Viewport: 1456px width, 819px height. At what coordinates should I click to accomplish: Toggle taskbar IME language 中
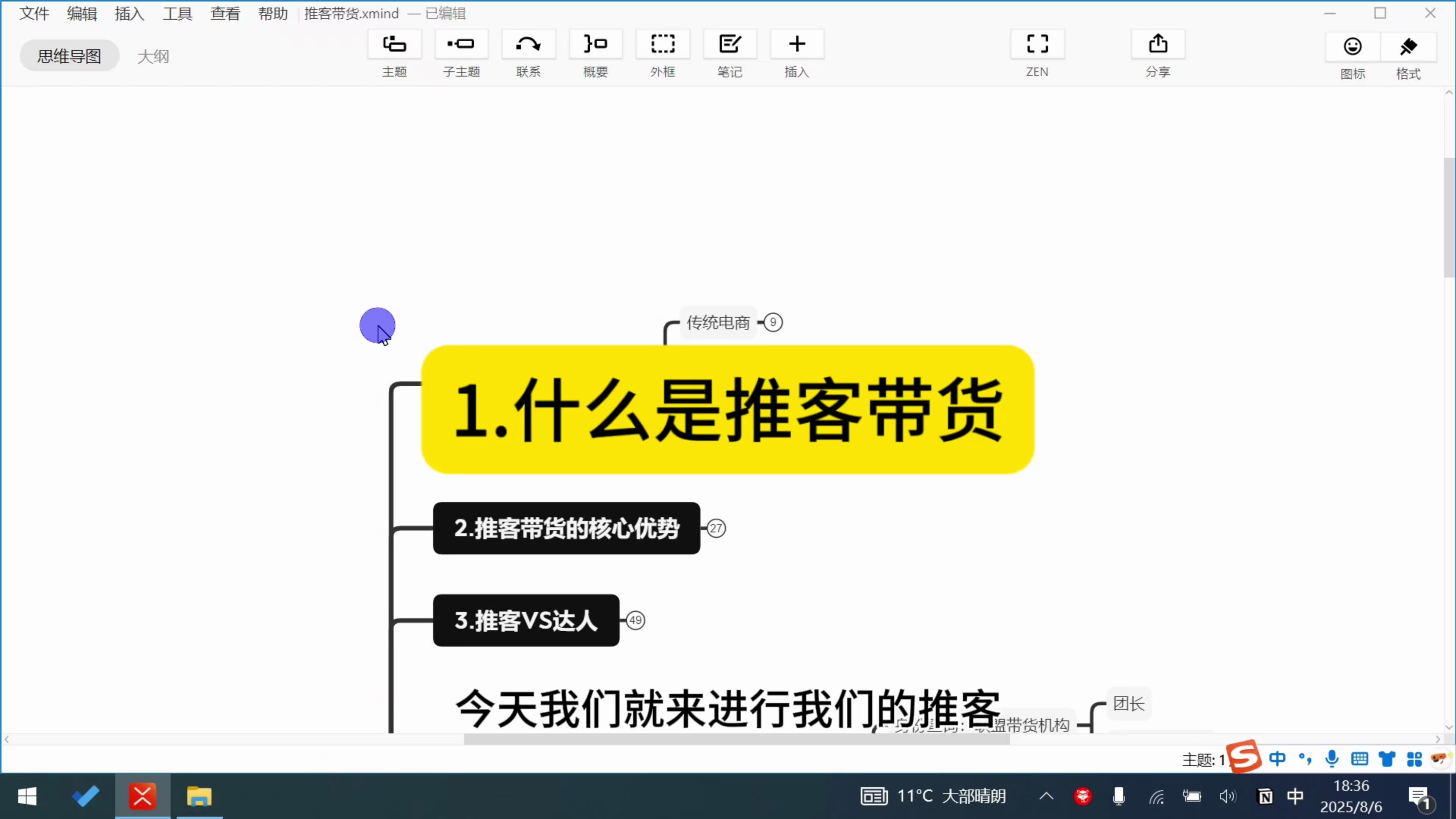(1296, 796)
